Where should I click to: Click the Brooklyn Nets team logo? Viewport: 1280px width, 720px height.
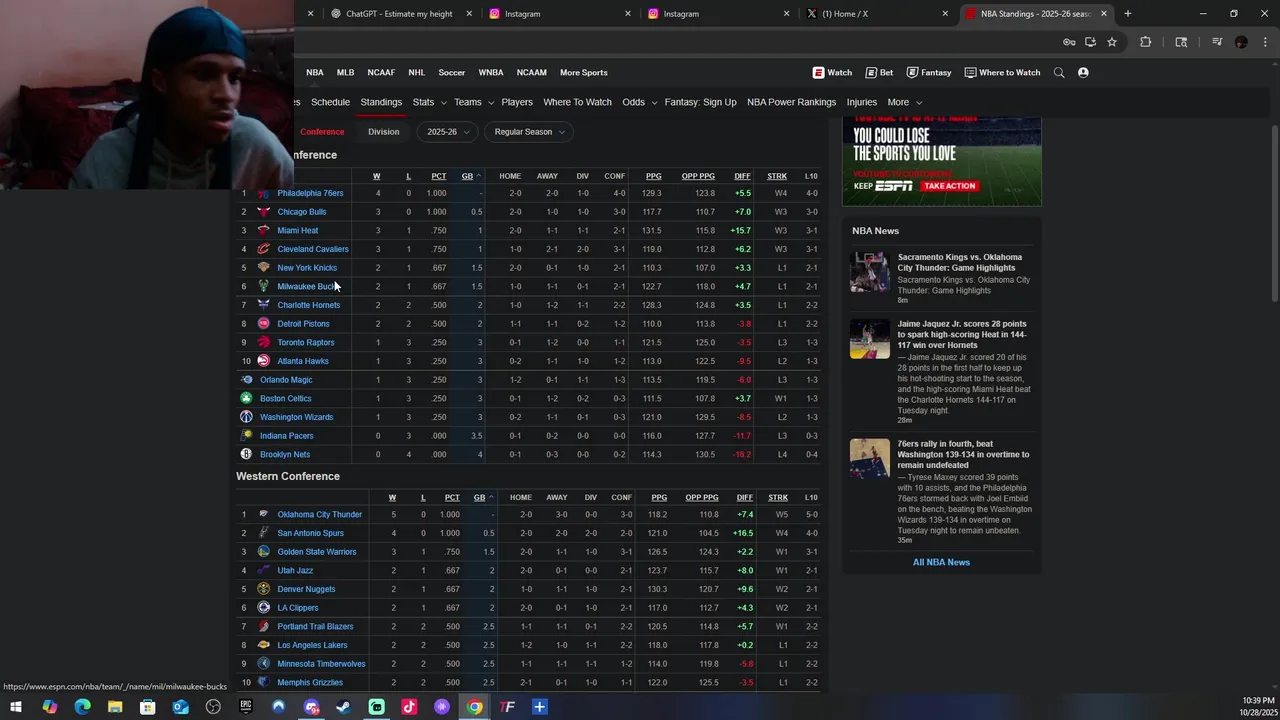coord(246,454)
